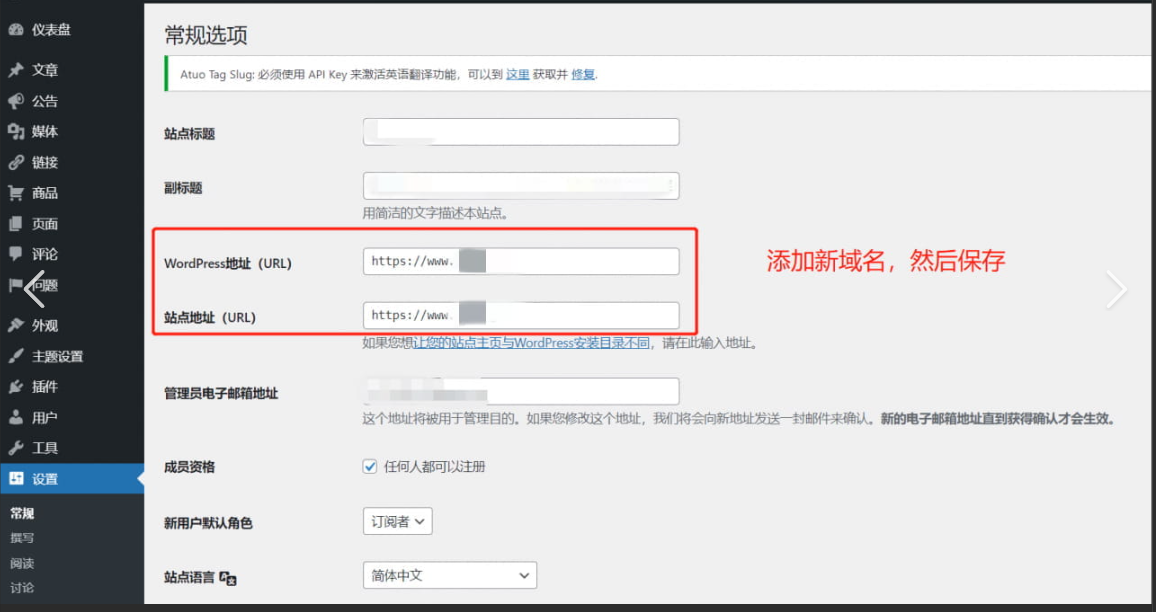The image size is (1156, 612).
Task: Open the 讨论 settings submenu
Action: (x=22, y=588)
